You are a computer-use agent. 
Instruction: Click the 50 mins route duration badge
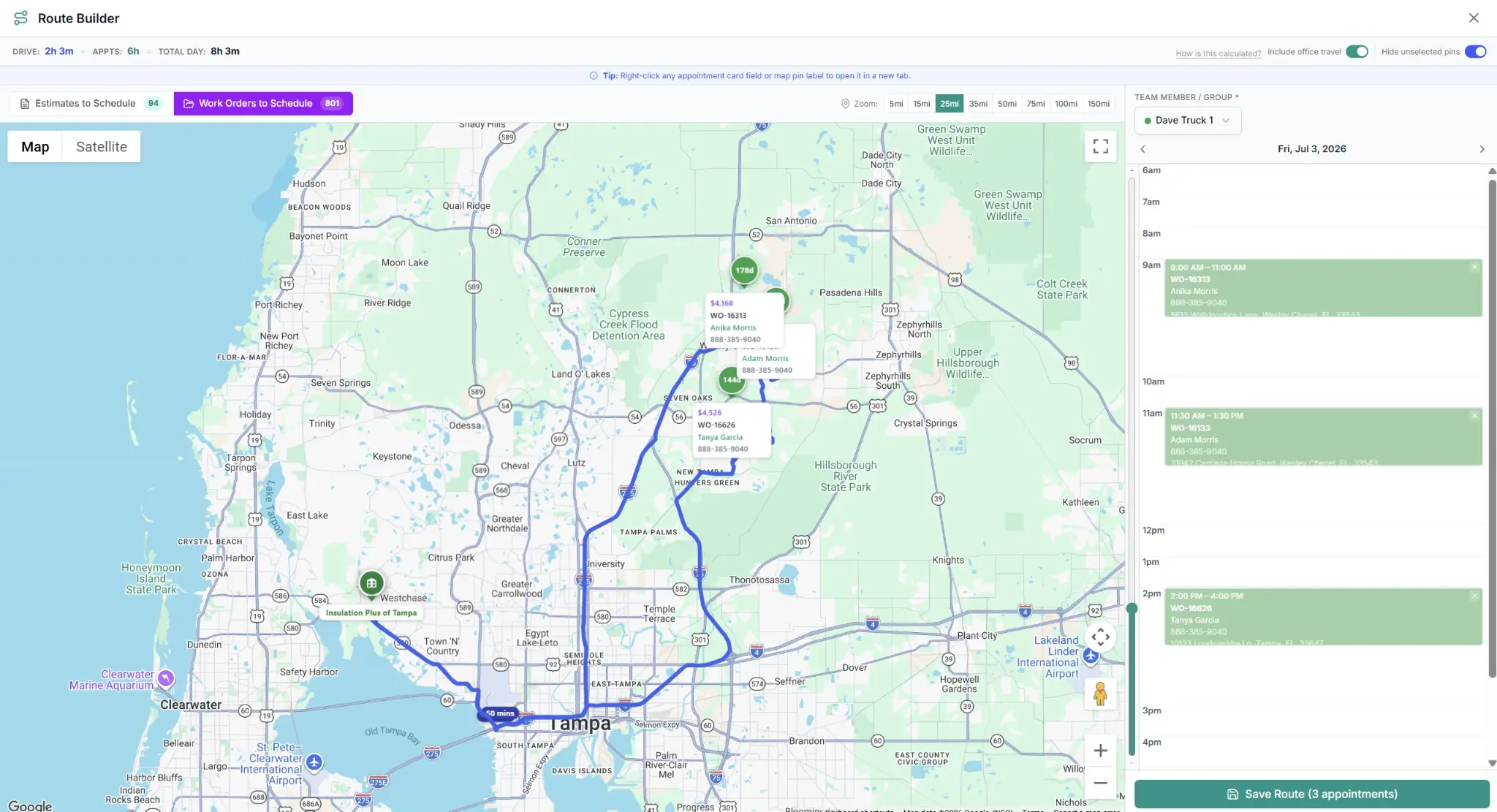(x=500, y=713)
